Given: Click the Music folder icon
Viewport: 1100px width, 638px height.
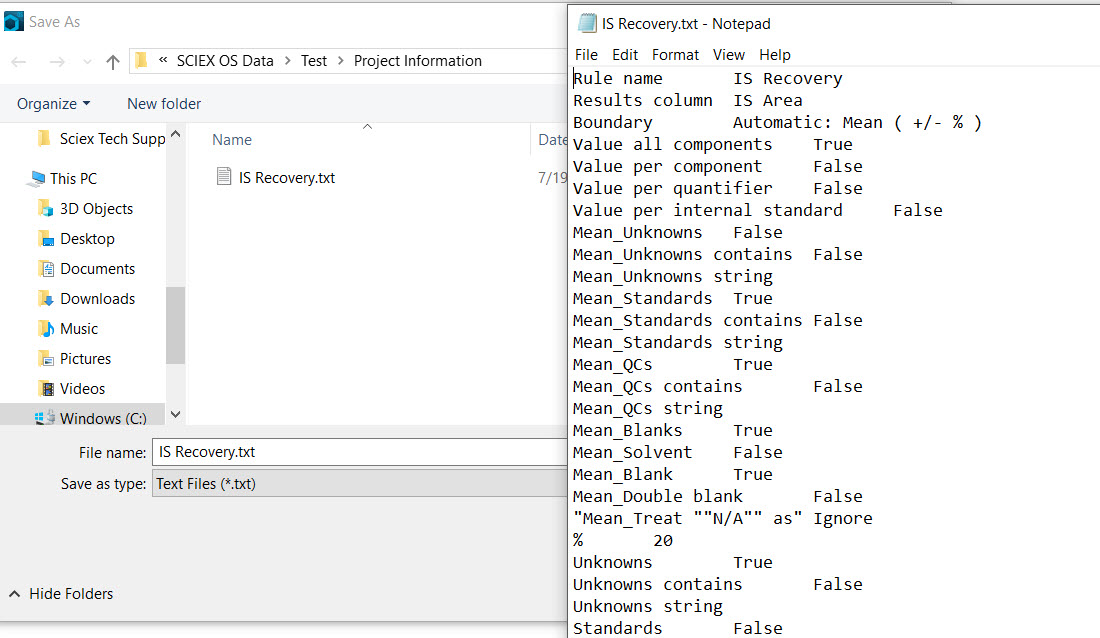Looking at the screenshot, I should point(46,328).
